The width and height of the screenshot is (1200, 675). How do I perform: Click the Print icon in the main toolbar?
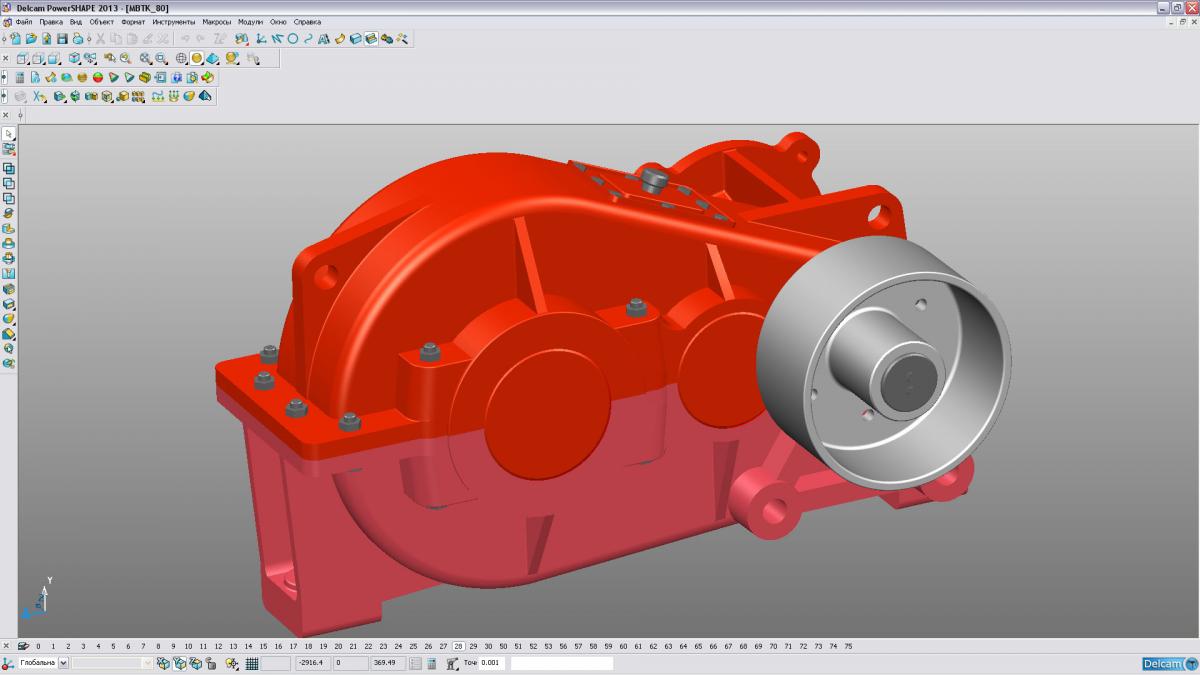(x=78, y=38)
